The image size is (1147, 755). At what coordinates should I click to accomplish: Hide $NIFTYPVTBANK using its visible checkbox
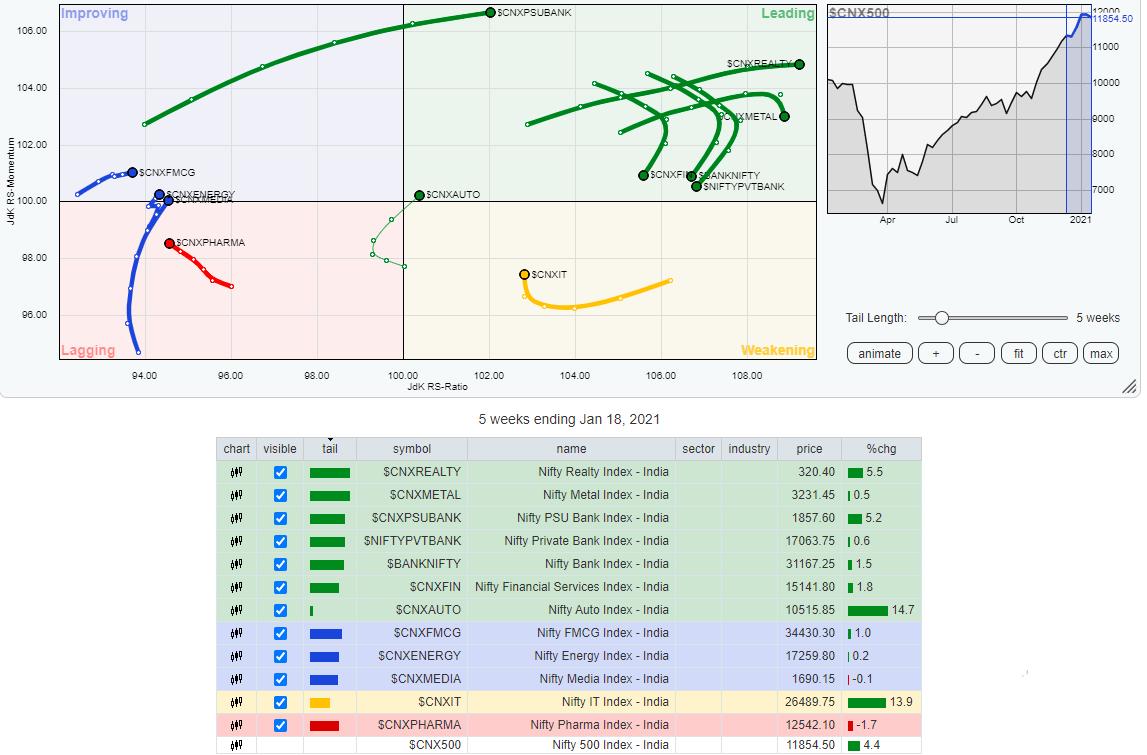pos(280,541)
